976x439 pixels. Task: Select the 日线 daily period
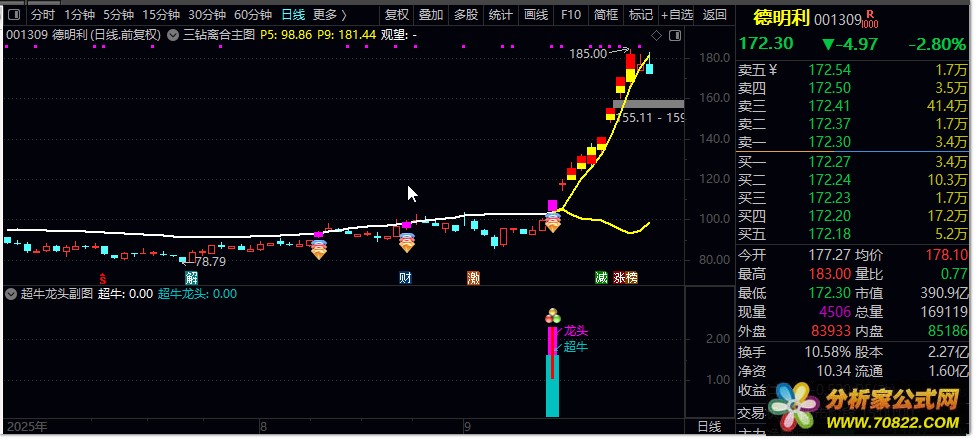click(293, 14)
